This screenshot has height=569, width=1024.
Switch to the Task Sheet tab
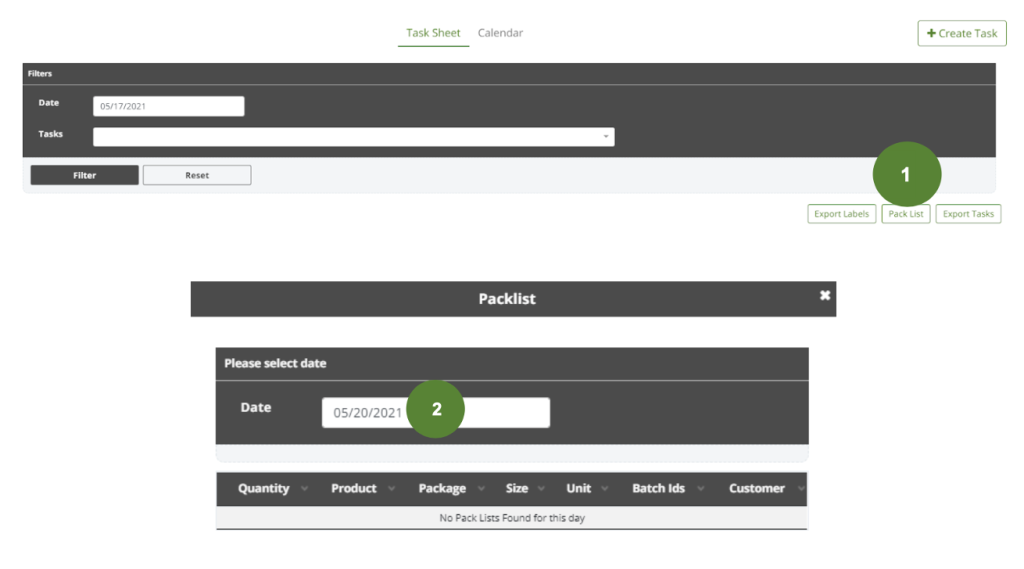(x=433, y=33)
